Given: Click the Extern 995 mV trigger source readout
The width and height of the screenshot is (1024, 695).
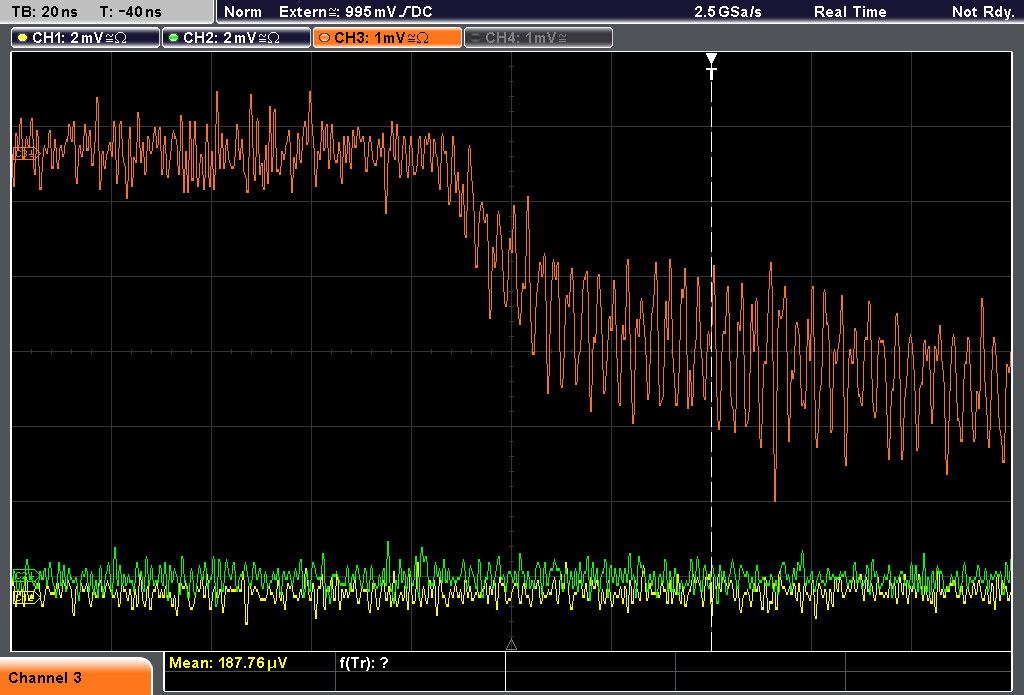Looking at the screenshot, I should (x=355, y=12).
